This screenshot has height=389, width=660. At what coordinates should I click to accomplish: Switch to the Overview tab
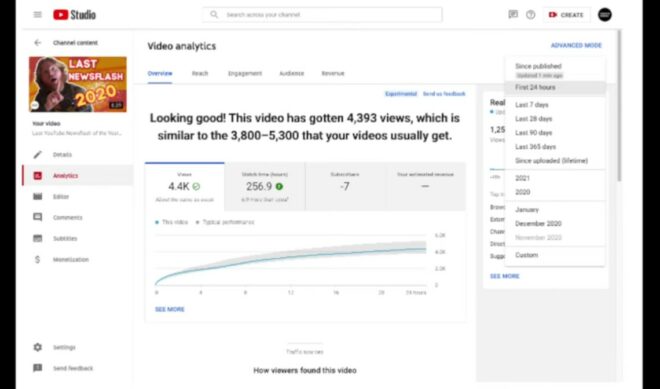coord(160,73)
